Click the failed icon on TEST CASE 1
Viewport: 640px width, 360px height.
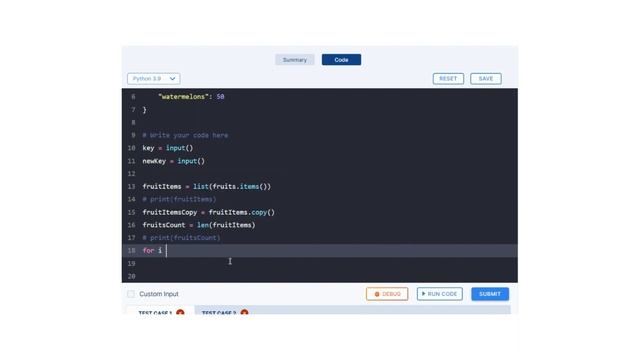coord(180,312)
